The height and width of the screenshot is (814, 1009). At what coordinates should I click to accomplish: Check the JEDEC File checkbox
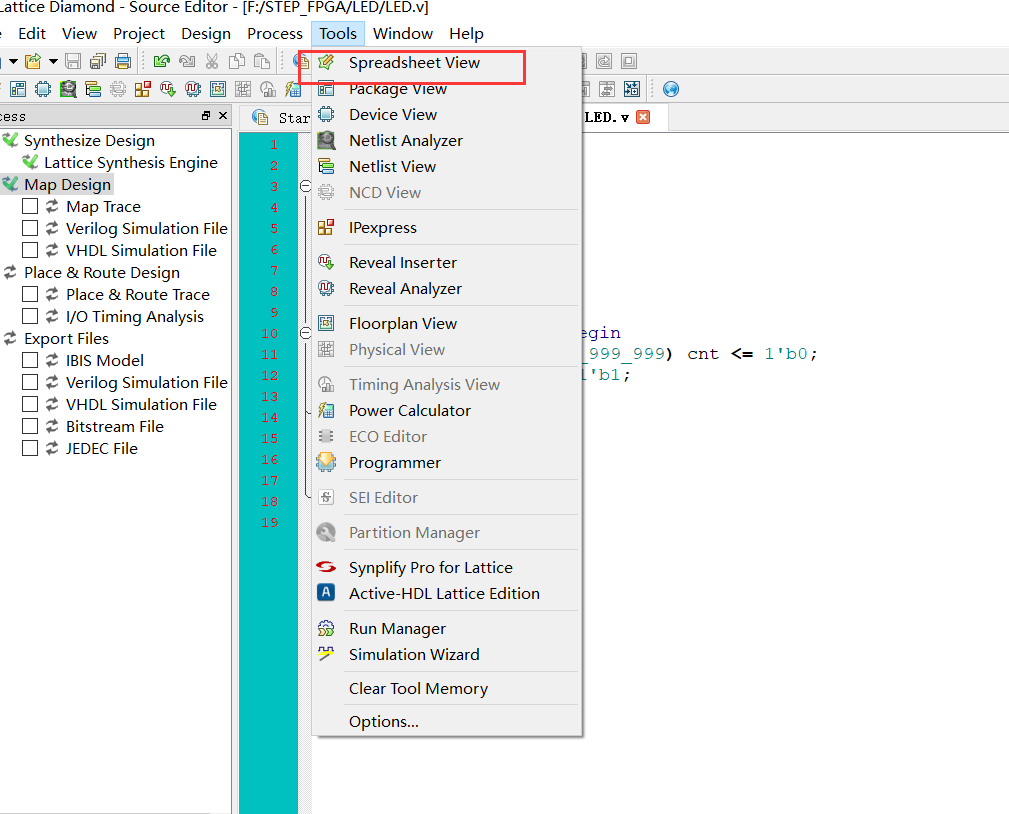pos(30,449)
